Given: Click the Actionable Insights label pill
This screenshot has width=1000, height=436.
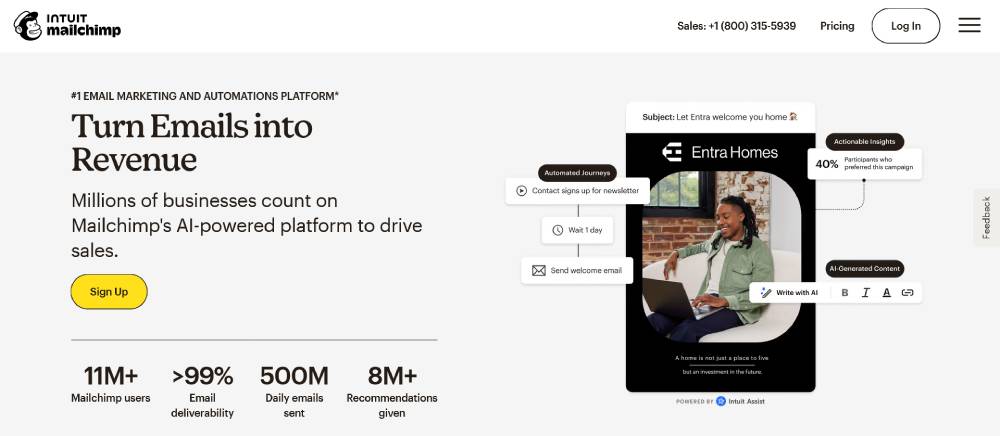Looking at the screenshot, I should point(864,142).
